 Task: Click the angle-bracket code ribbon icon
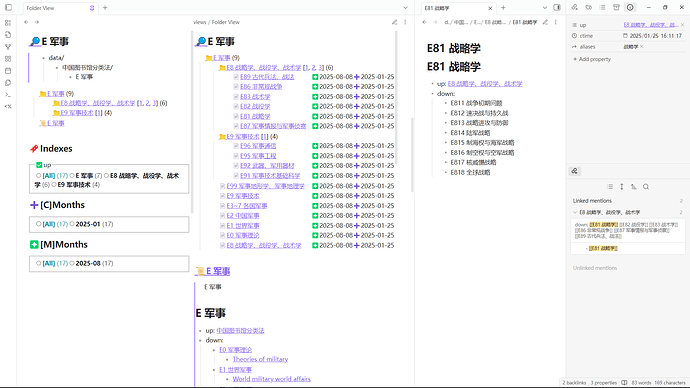(x=8, y=106)
